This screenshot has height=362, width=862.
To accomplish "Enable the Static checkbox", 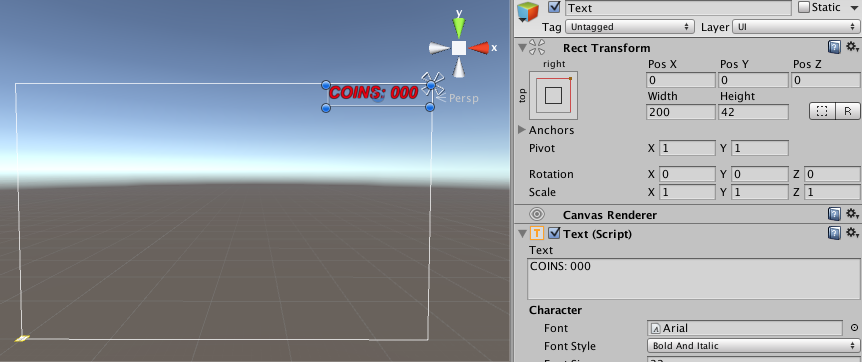I will (x=804, y=7).
